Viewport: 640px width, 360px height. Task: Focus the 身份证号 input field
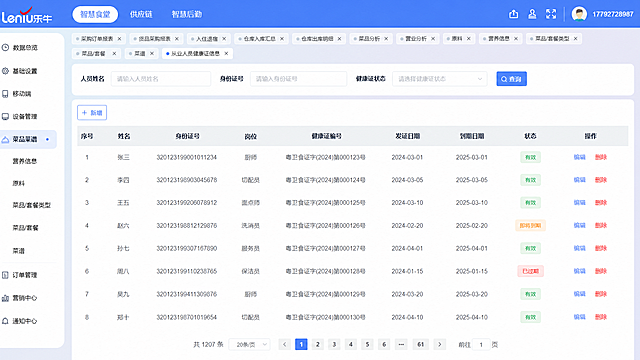[x=298, y=79]
